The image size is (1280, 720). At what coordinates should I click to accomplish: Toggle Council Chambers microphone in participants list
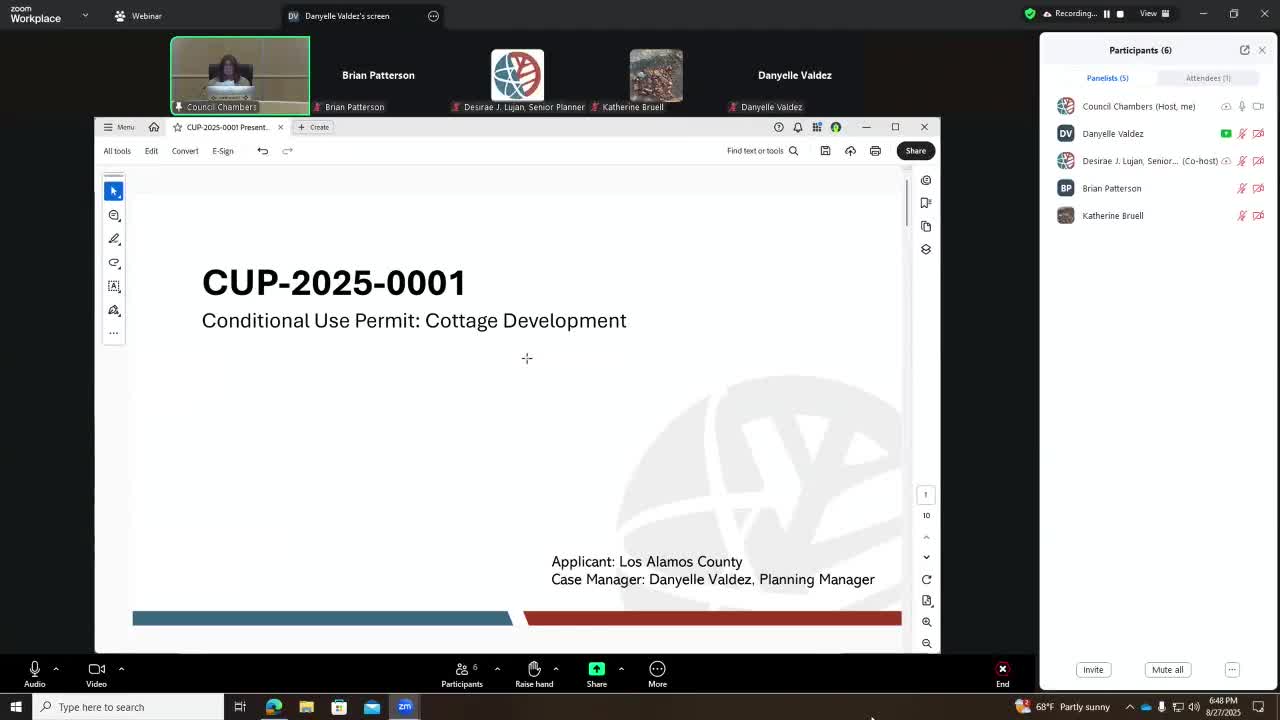(1242, 106)
